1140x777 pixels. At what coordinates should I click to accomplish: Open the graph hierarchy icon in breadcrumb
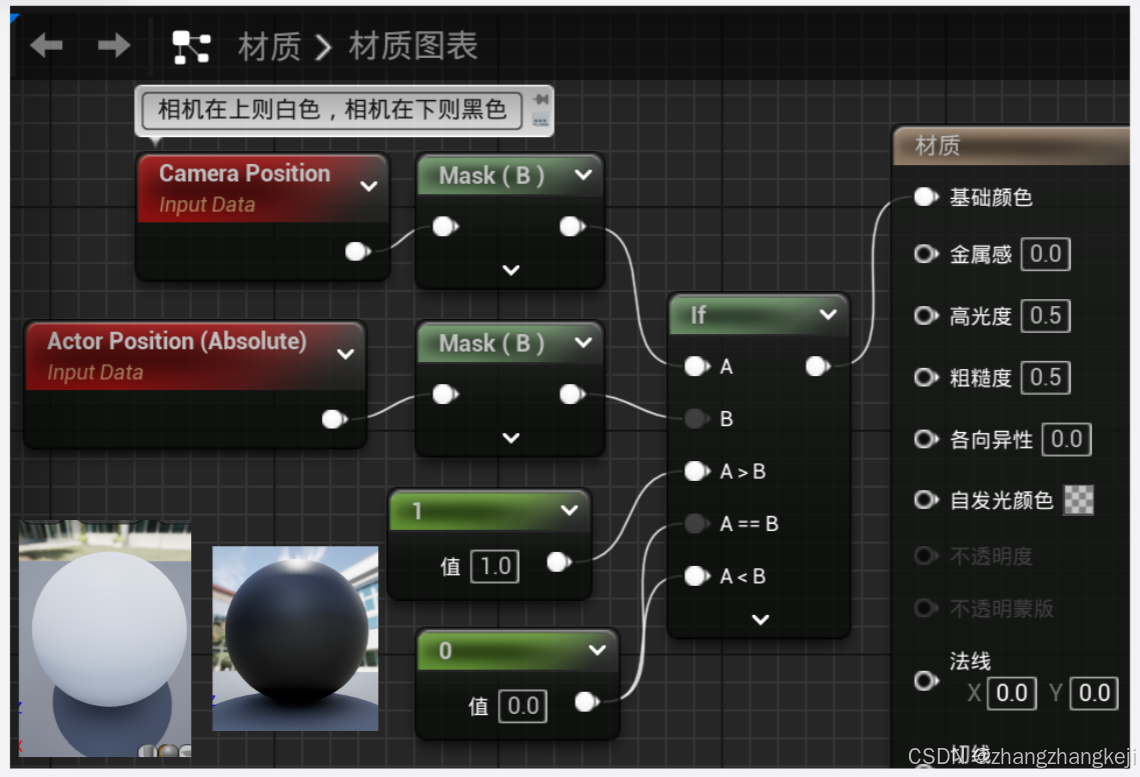(x=191, y=47)
